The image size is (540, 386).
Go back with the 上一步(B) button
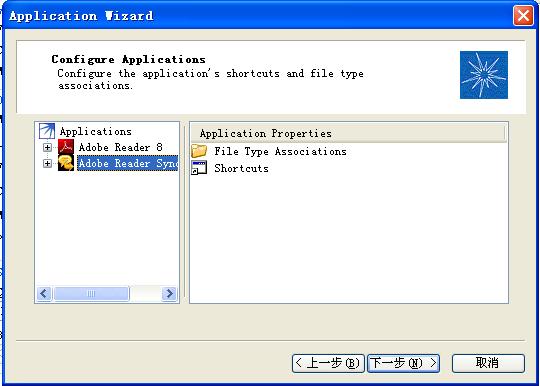pyautogui.click(x=328, y=363)
